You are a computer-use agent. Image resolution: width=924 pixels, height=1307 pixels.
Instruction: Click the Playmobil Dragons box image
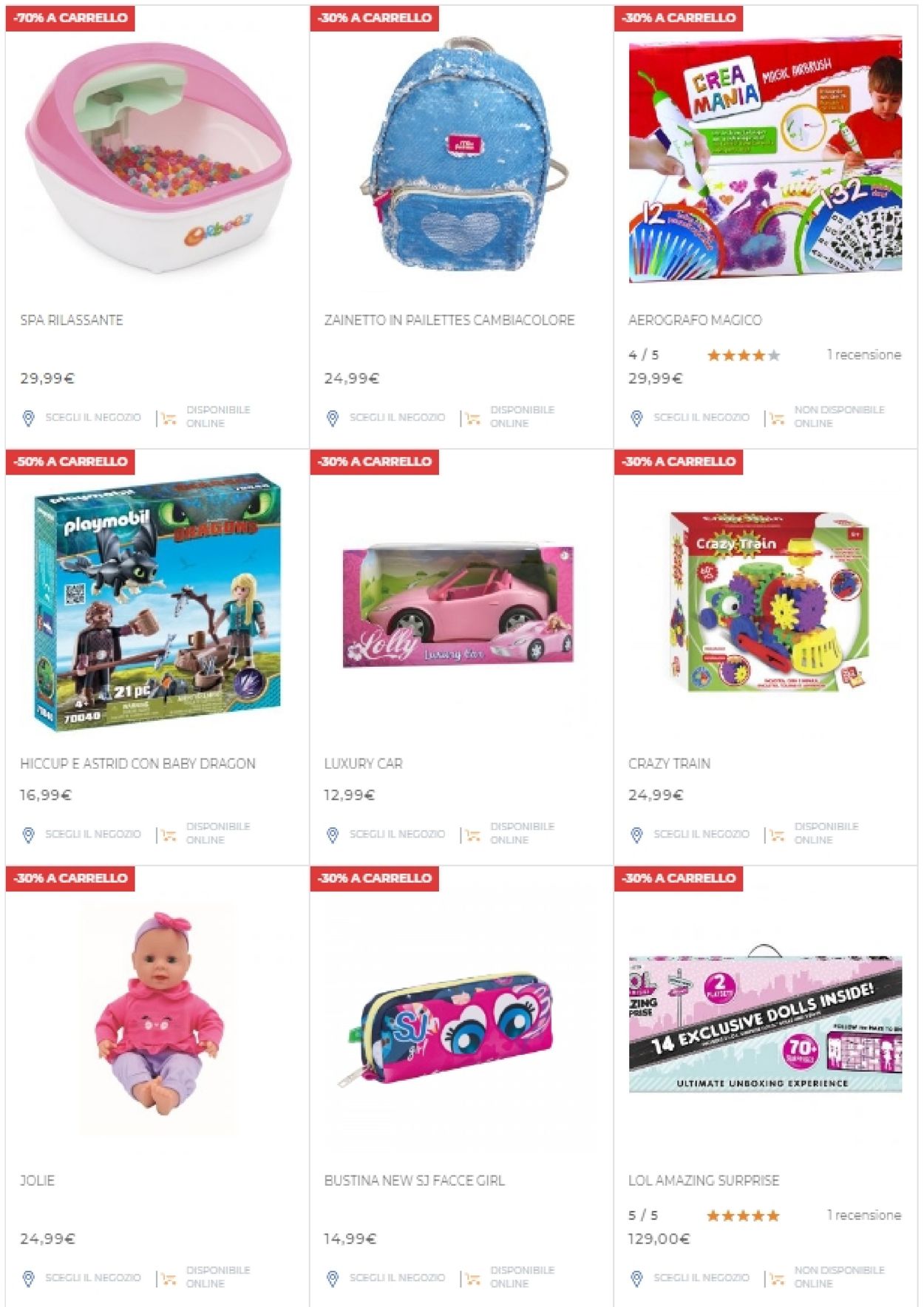[x=157, y=602]
